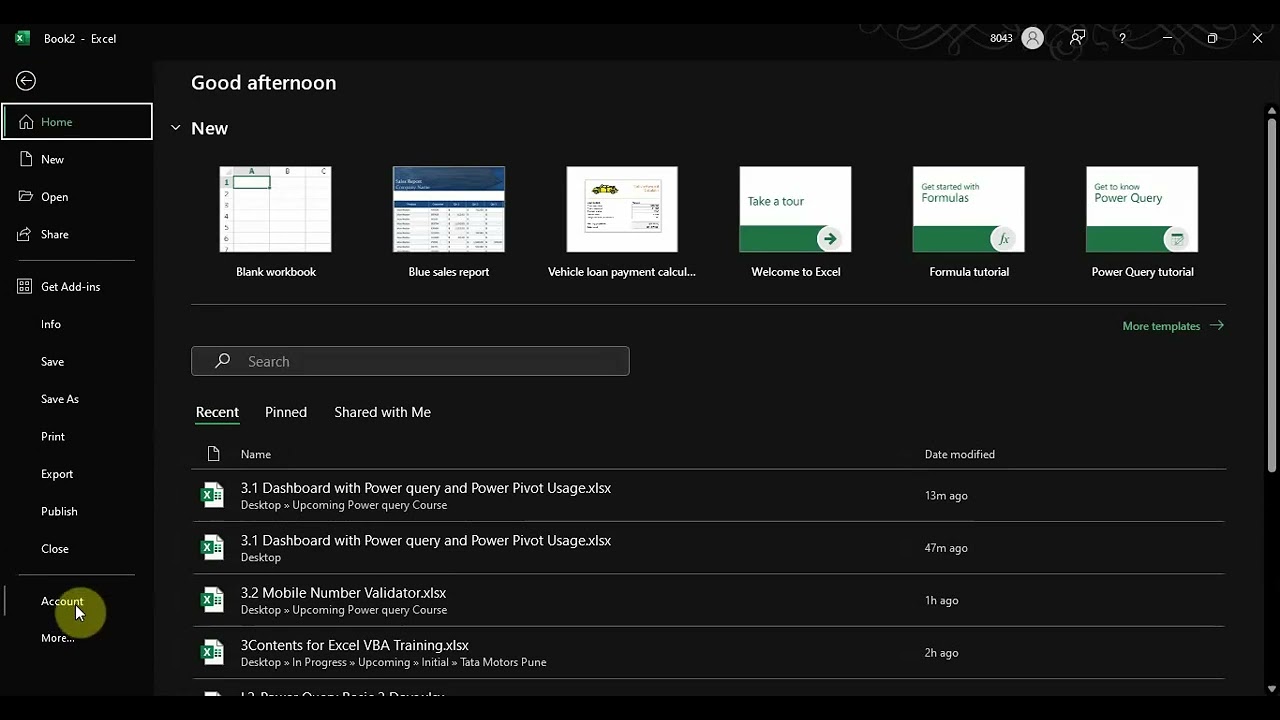
Task: Collapse the New section chevron
Action: [x=176, y=128]
